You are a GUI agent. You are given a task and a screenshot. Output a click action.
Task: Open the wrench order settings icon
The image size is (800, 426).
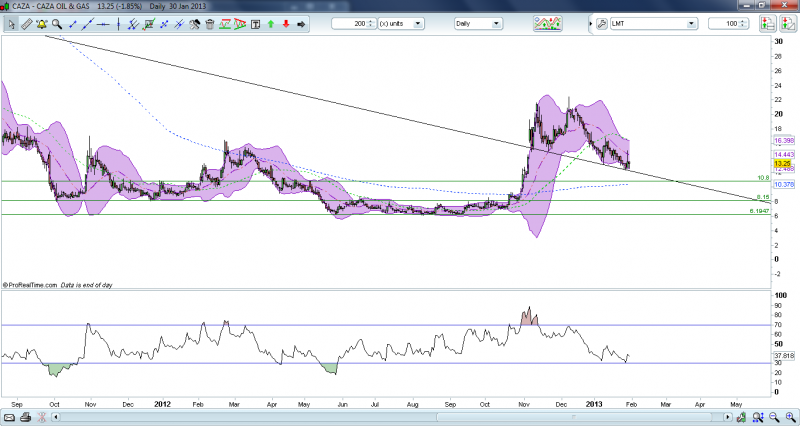point(601,23)
